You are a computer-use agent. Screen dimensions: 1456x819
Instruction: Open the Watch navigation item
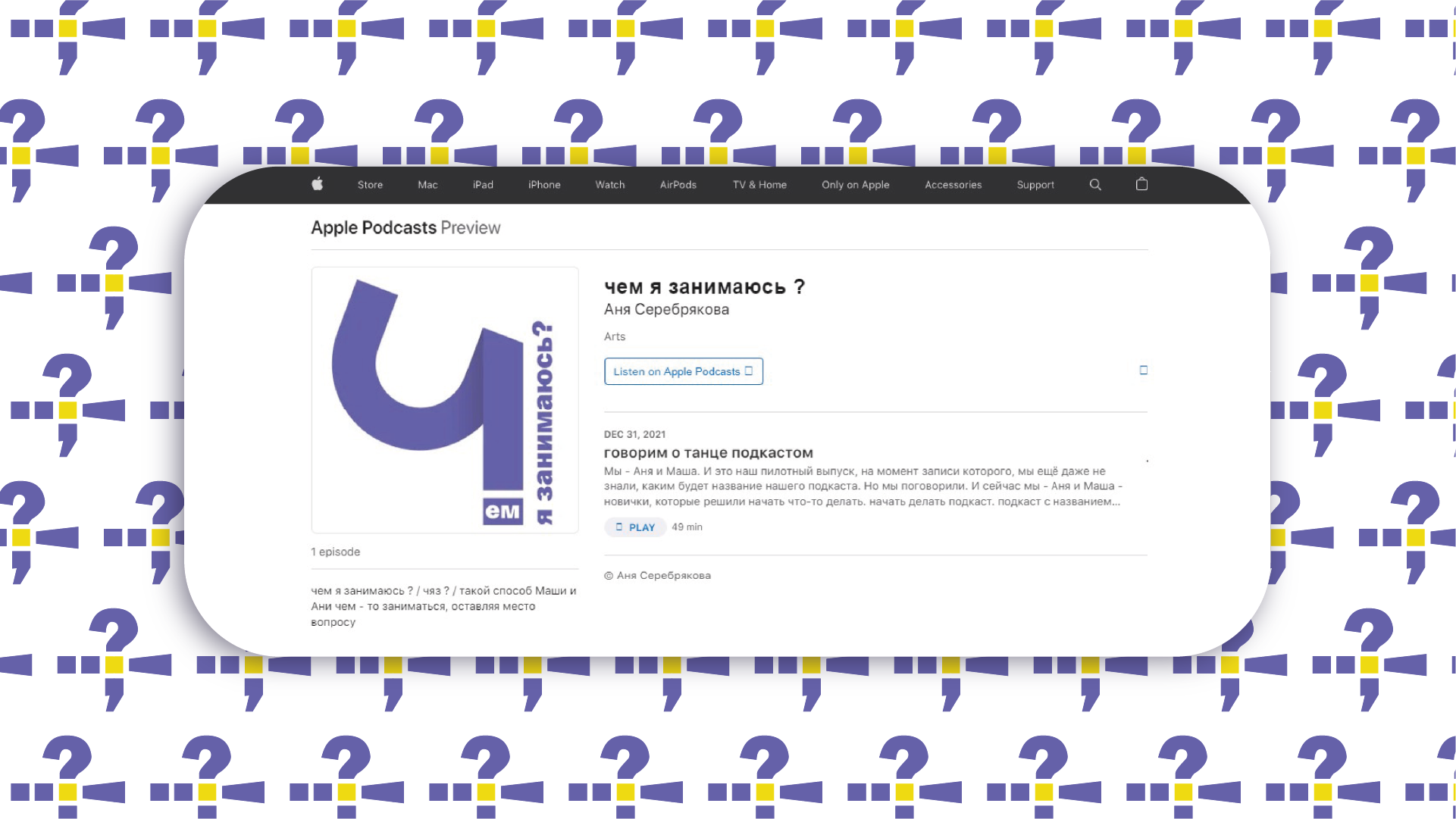[610, 185]
